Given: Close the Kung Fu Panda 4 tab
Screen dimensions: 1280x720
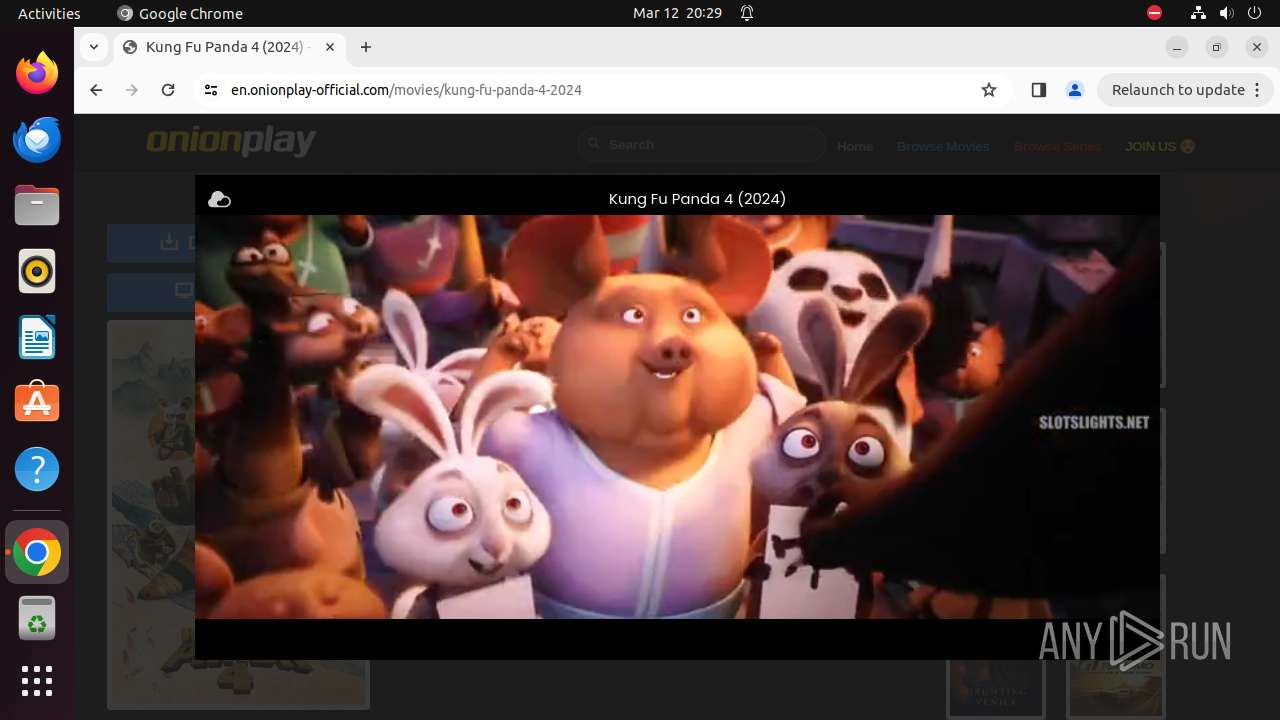Looking at the screenshot, I should pyautogui.click(x=330, y=47).
